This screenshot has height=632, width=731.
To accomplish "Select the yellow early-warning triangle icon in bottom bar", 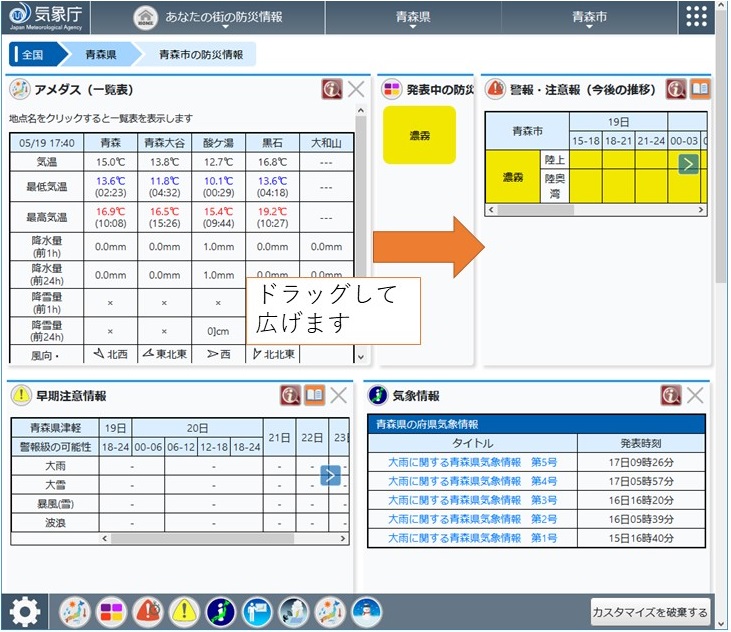I will click(184, 611).
